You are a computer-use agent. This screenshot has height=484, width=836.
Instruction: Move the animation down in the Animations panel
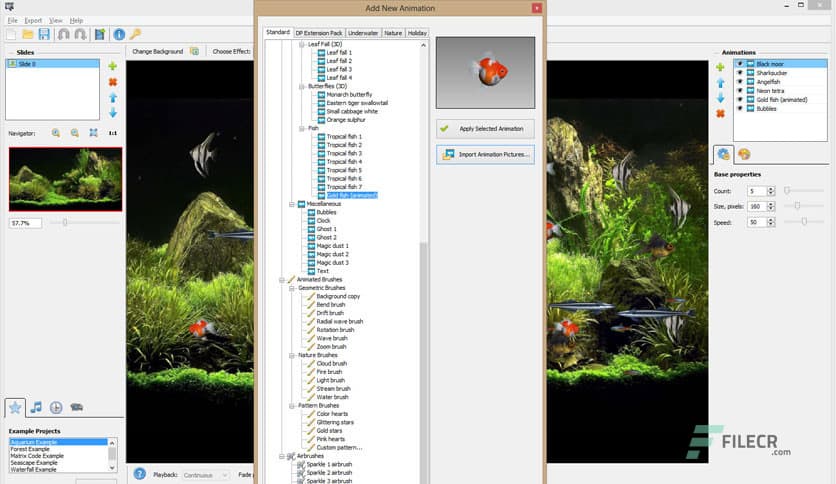pos(721,98)
